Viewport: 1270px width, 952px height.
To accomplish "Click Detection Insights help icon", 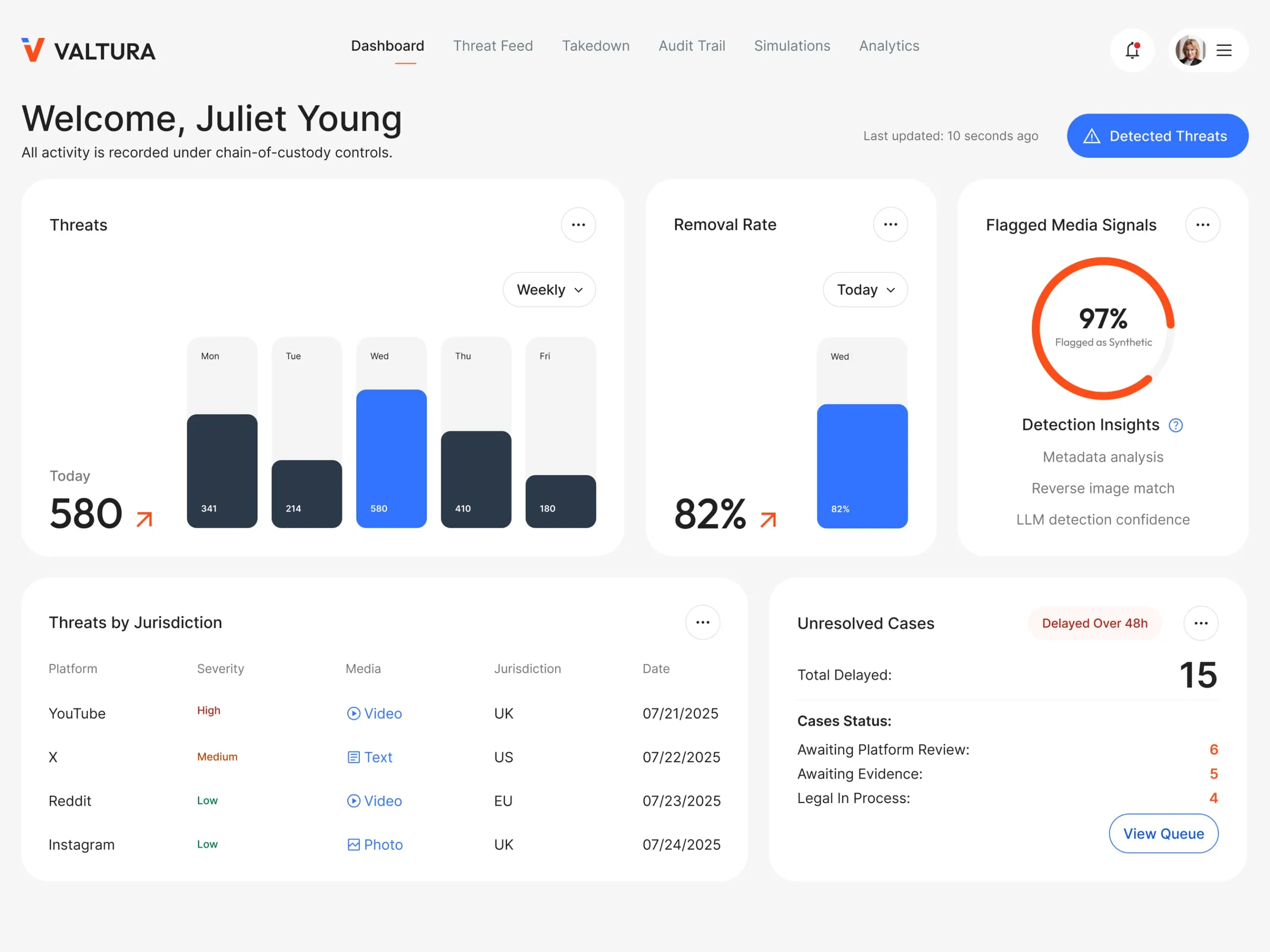I will (1176, 425).
